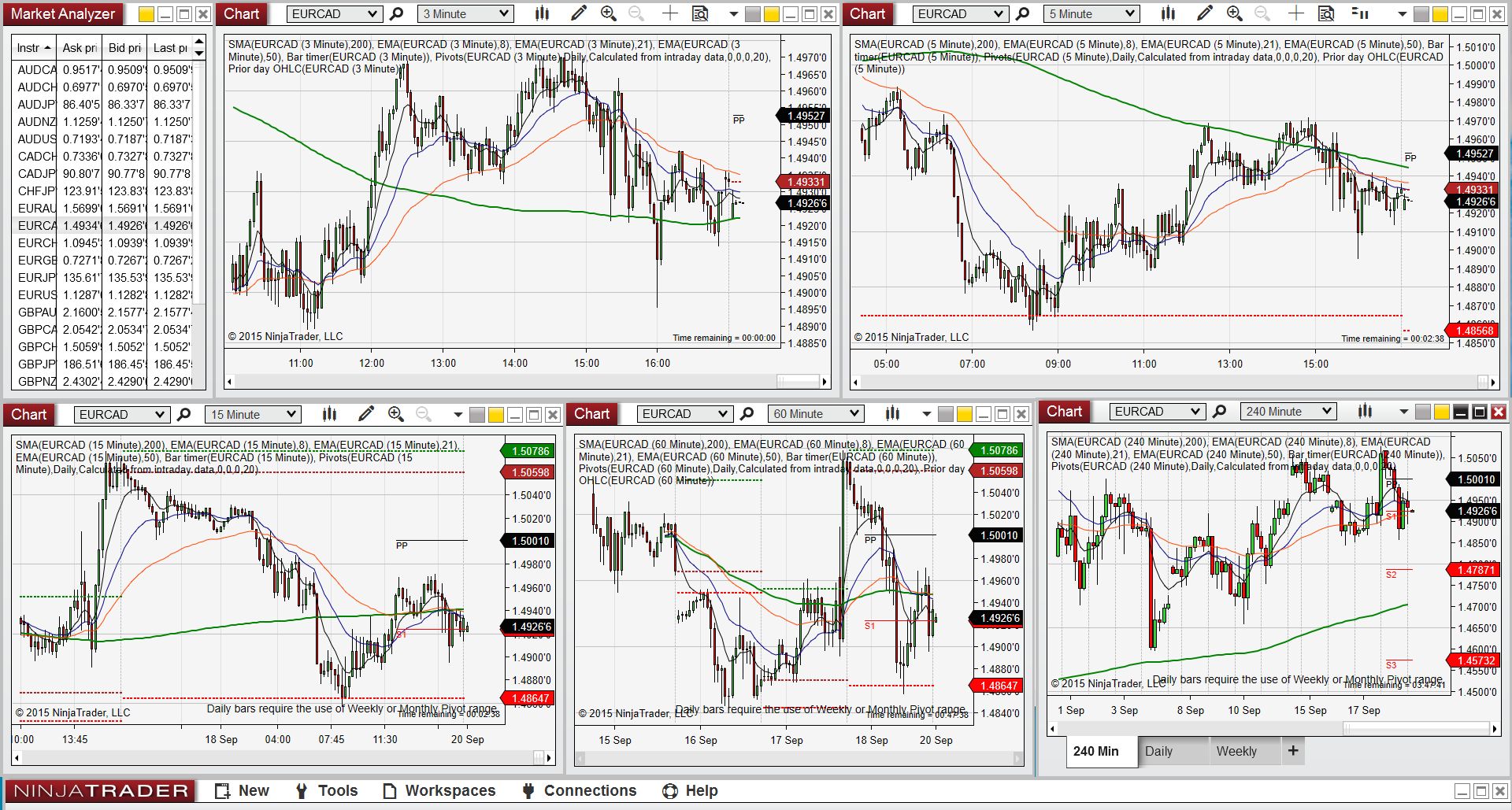Open instrument search on the 15 Minute chart

(183, 414)
